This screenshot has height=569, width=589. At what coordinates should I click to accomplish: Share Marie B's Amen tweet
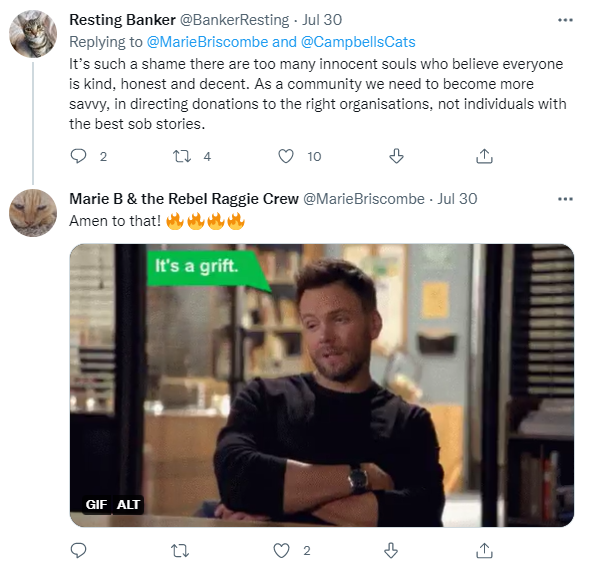pyautogui.click(x=484, y=551)
